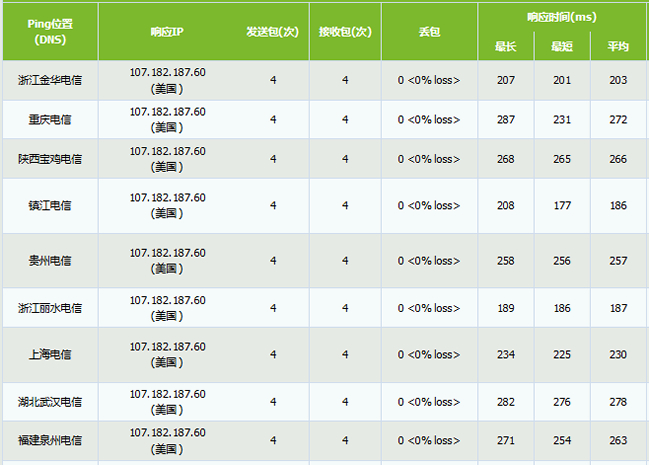
Task: Select the 响应IP column header
Action: click(167, 31)
